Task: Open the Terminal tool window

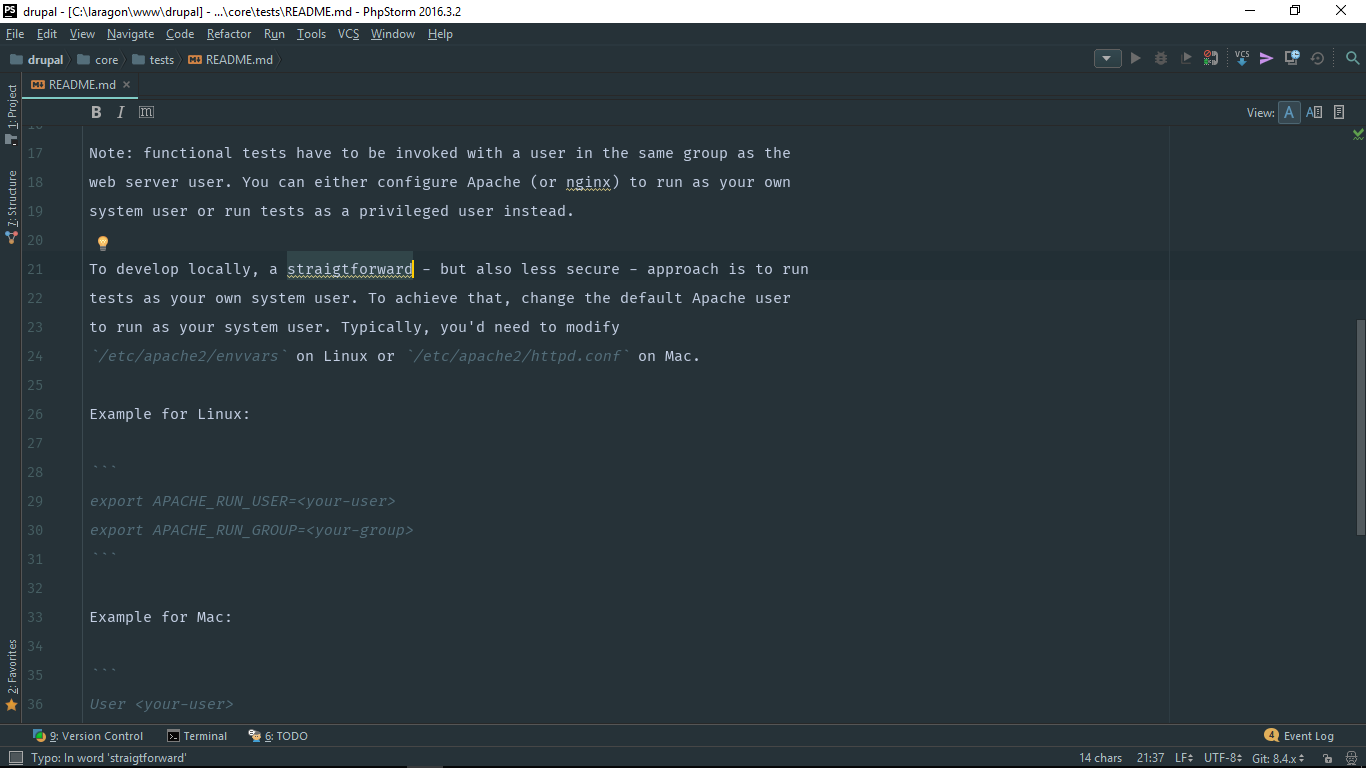Action: click(x=197, y=736)
